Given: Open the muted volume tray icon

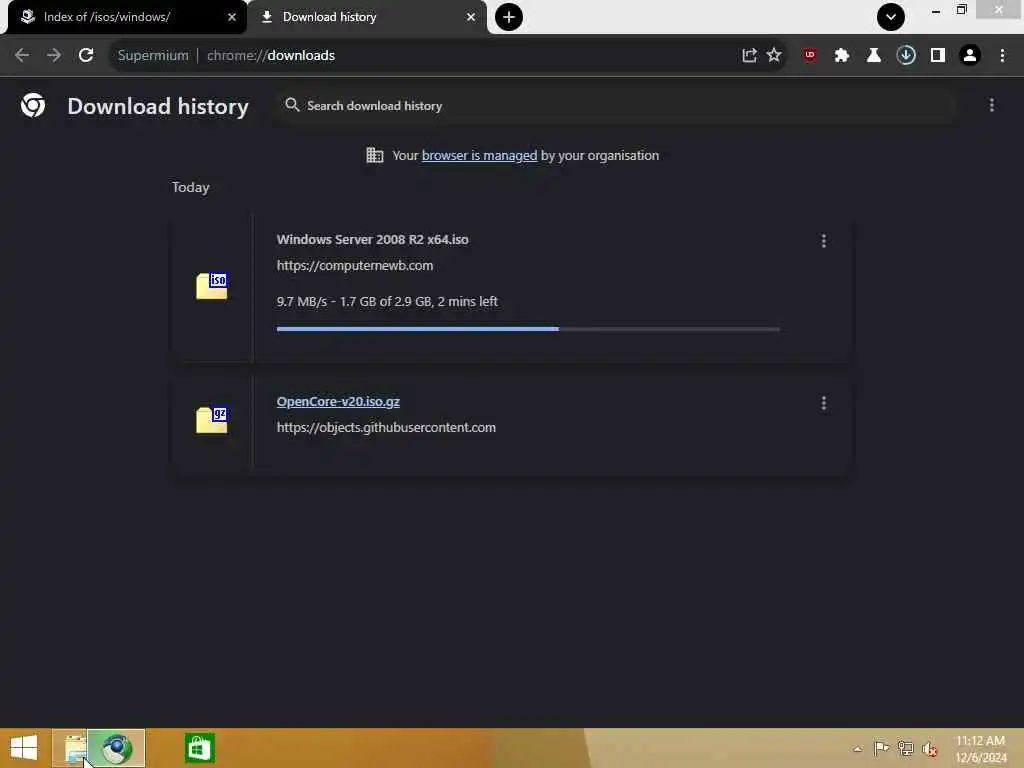Looking at the screenshot, I should pyautogui.click(x=929, y=749).
